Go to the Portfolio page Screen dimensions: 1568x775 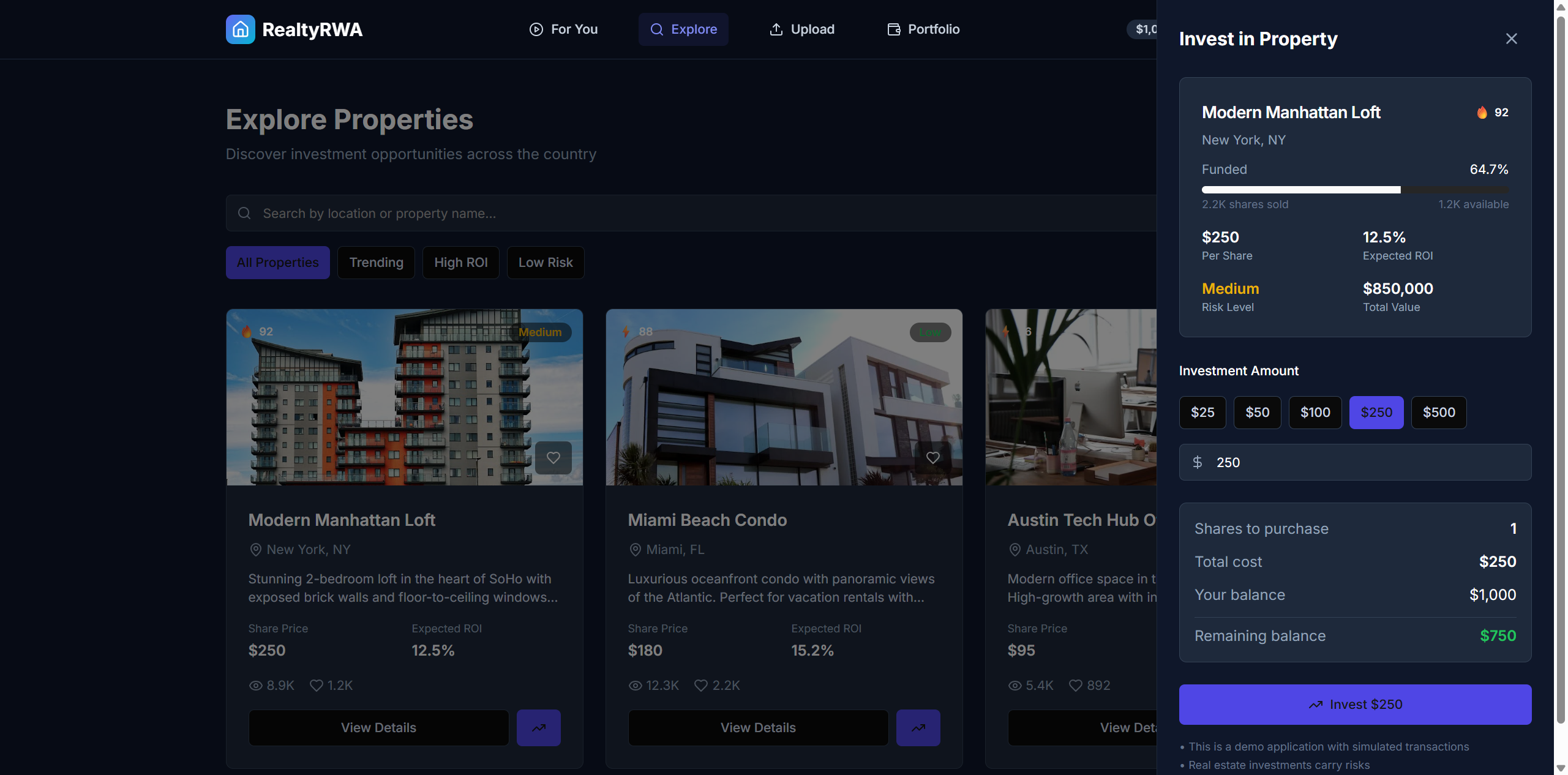tap(923, 29)
